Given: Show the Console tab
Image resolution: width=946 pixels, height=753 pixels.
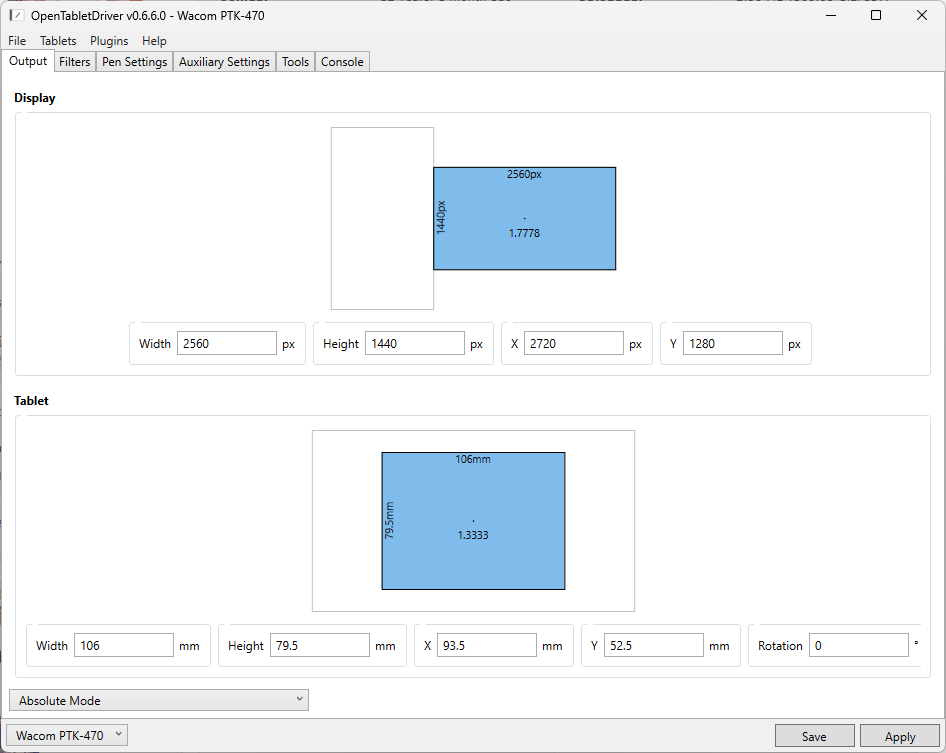Looking at the screenshot, I should click(342, 62).
